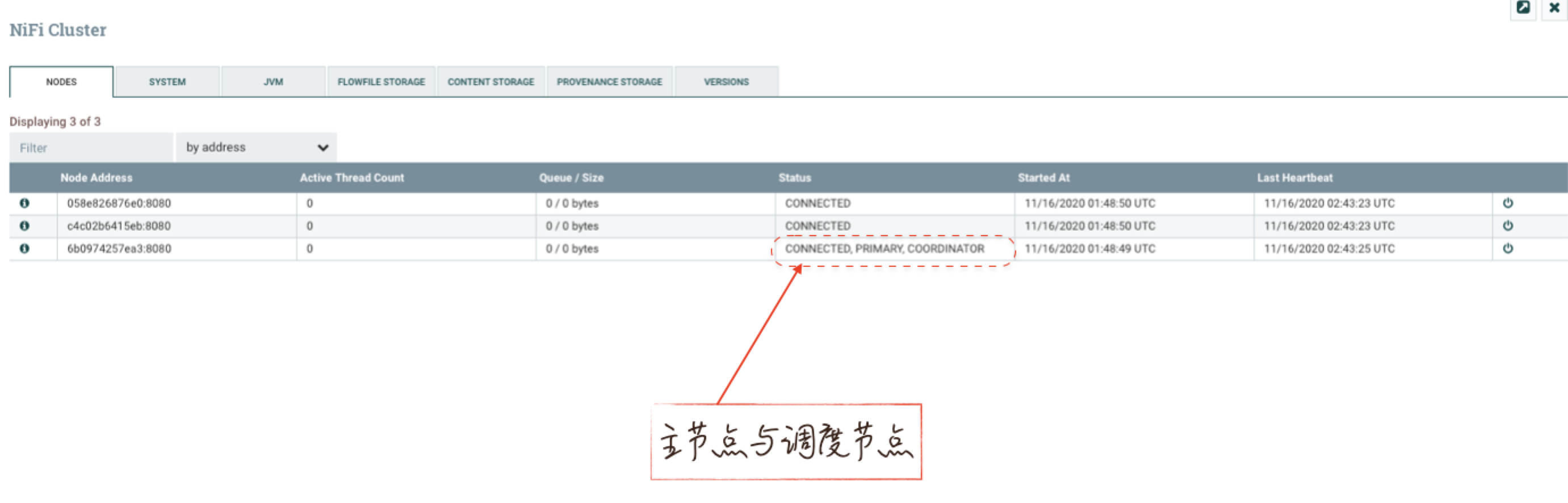This screenshot has height=503, width=1568.
Task: Open info for node 6b0974257ea3:8080
Action: click(24, 249)
